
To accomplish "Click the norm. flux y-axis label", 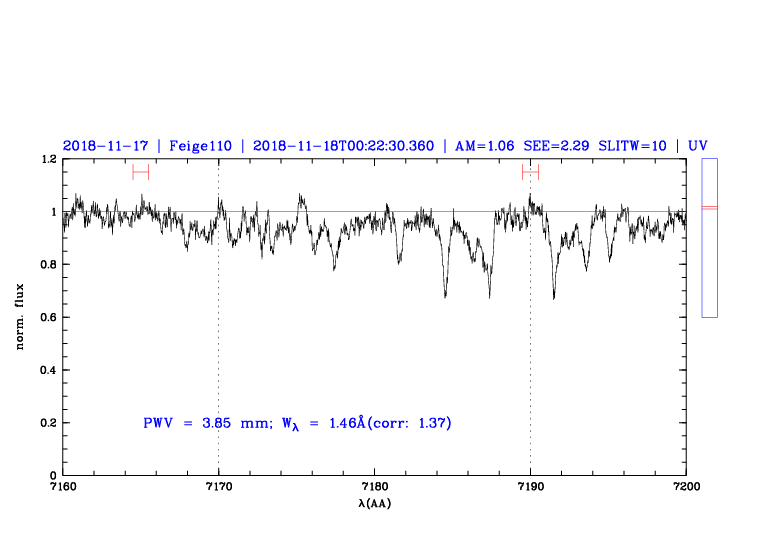I will [21, 317].
